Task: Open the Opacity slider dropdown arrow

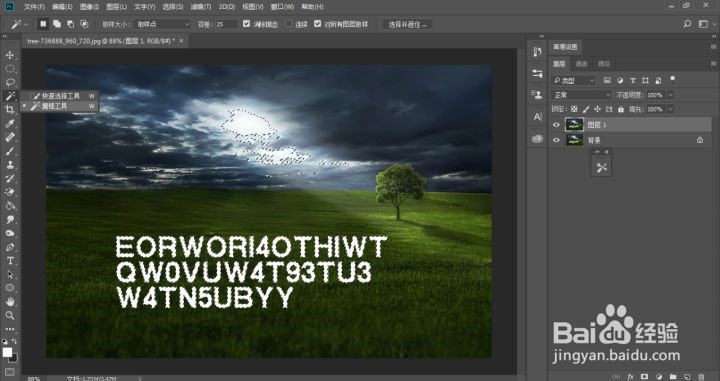Action: coord(671,95)
